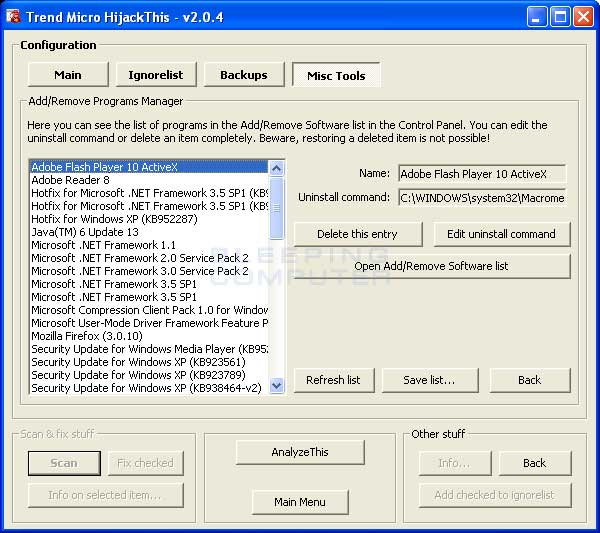
Task: Minimize the HijackThis window
Action: pos(536,17)
